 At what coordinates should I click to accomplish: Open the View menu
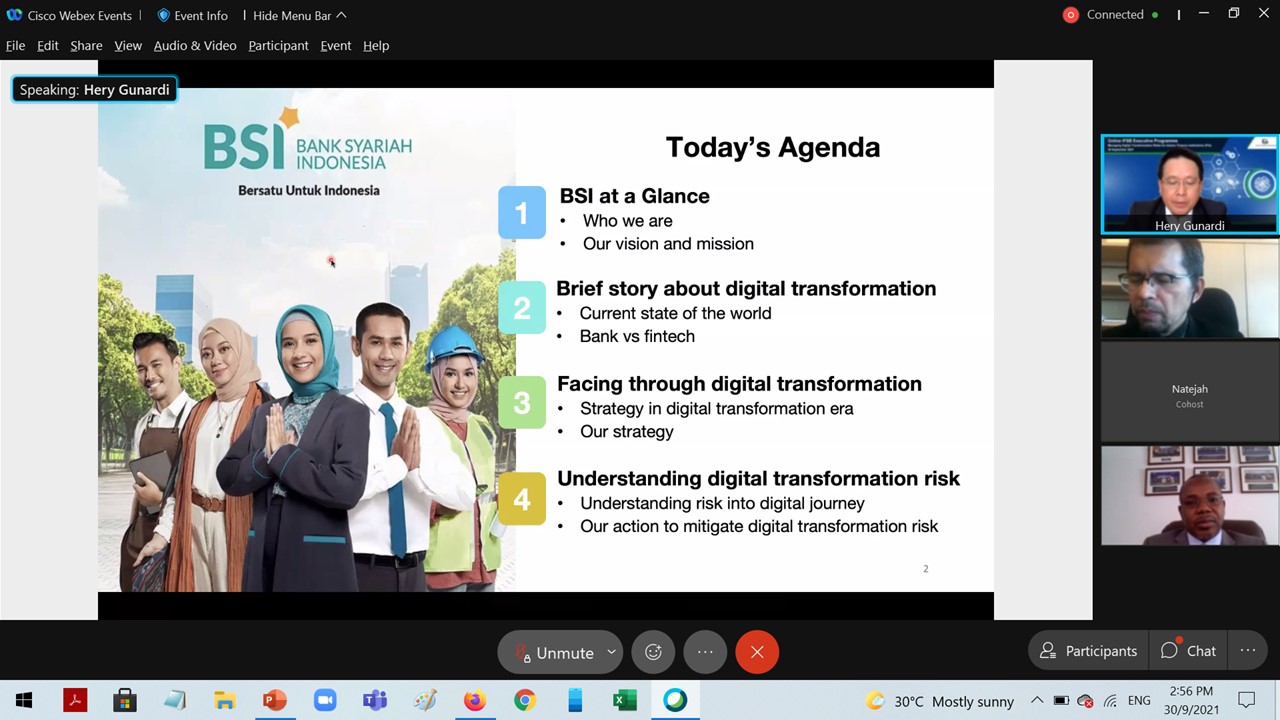[128, 45]
